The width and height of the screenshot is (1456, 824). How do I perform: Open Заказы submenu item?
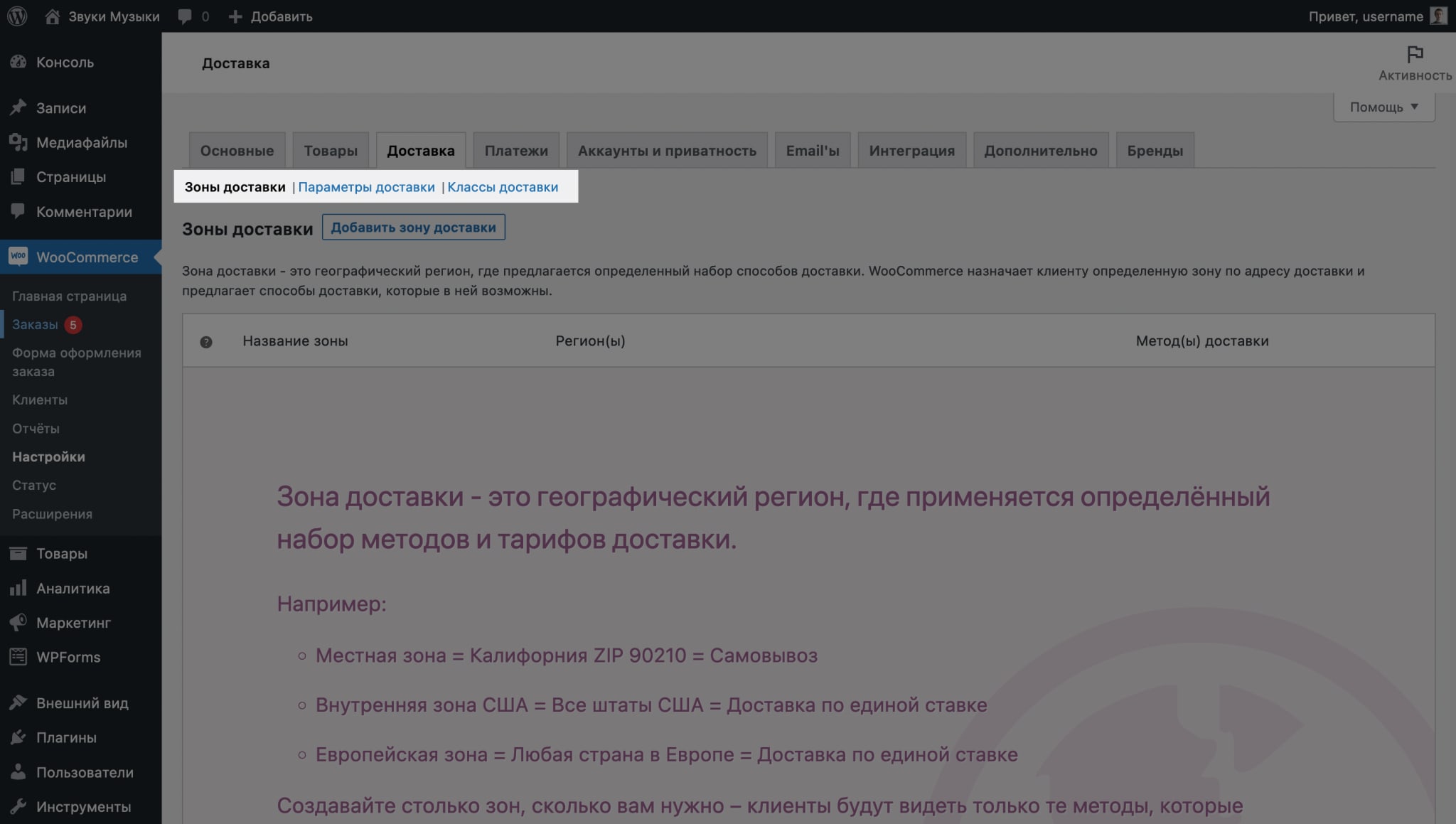click(x=35, y=324)
